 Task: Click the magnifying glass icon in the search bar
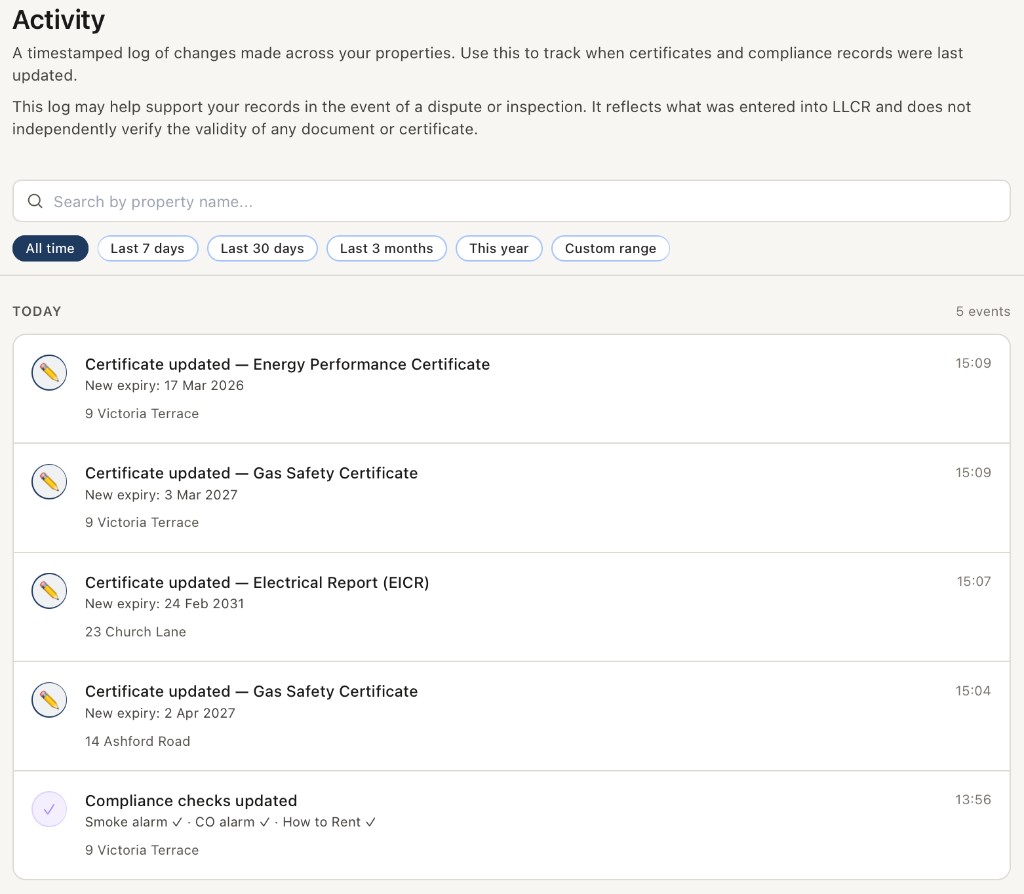35,201
